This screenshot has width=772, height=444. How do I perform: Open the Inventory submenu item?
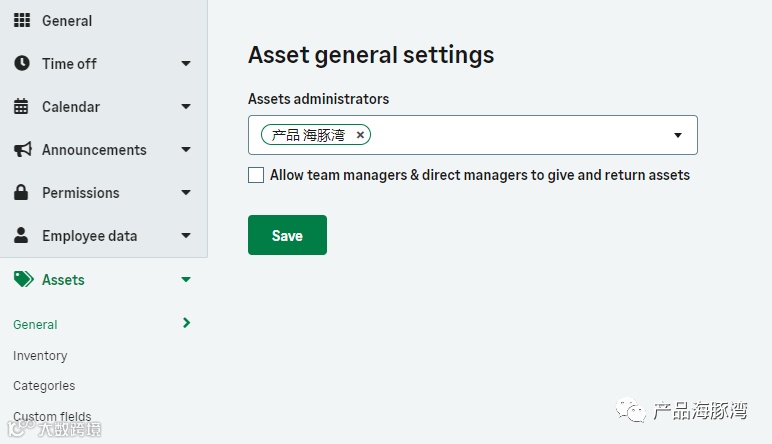tap(40, 356)
